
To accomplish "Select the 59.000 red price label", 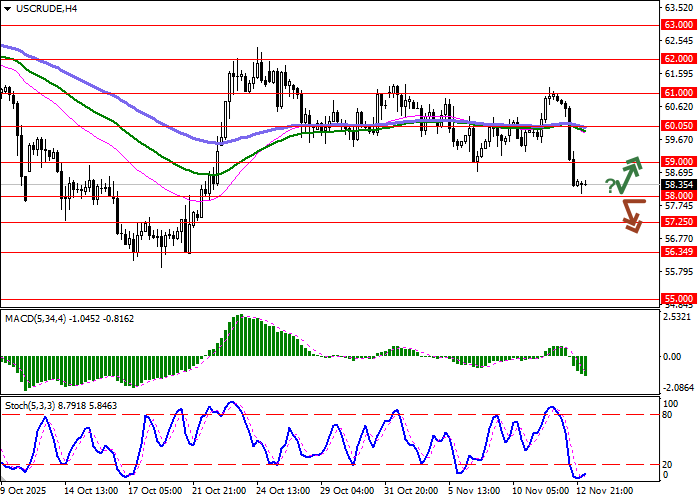I will [x=678, y=161].
